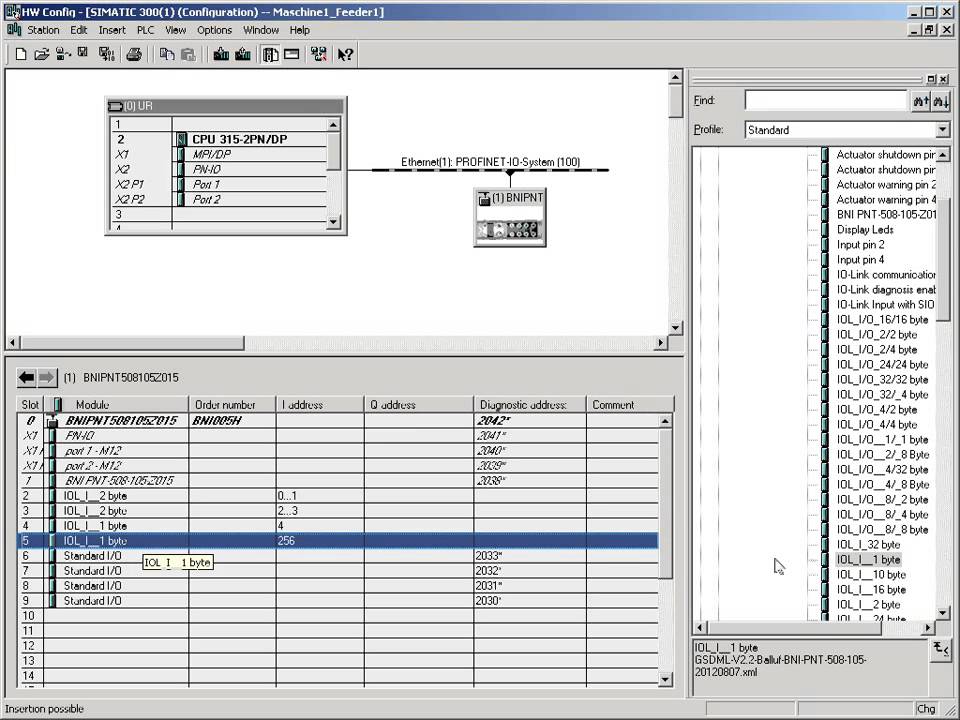
Task: Click the Copy toolbar icon
Action: click(x=167, y=54)
